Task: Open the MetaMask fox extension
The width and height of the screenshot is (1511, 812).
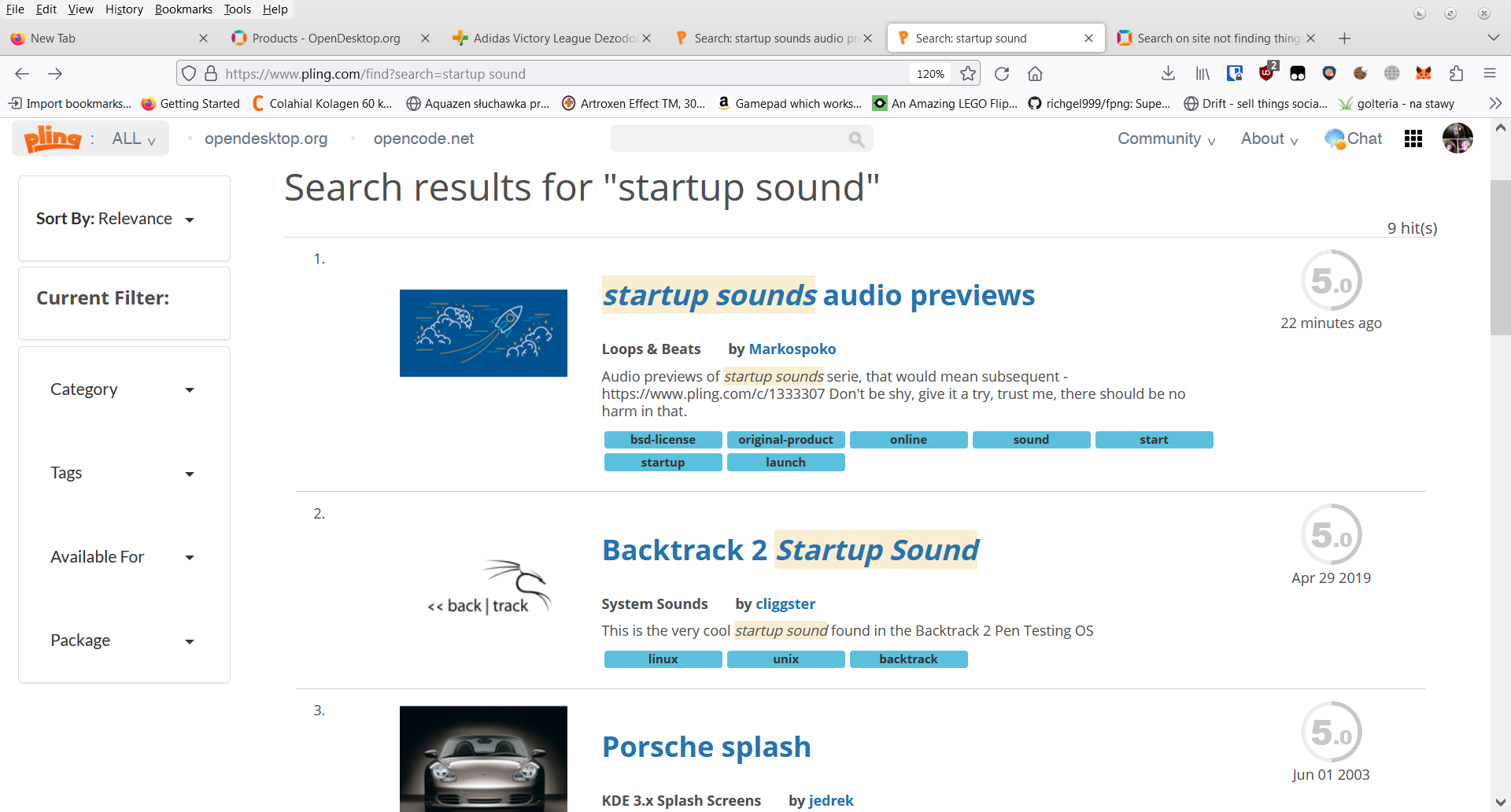Action: click(x=1424, y=73)
